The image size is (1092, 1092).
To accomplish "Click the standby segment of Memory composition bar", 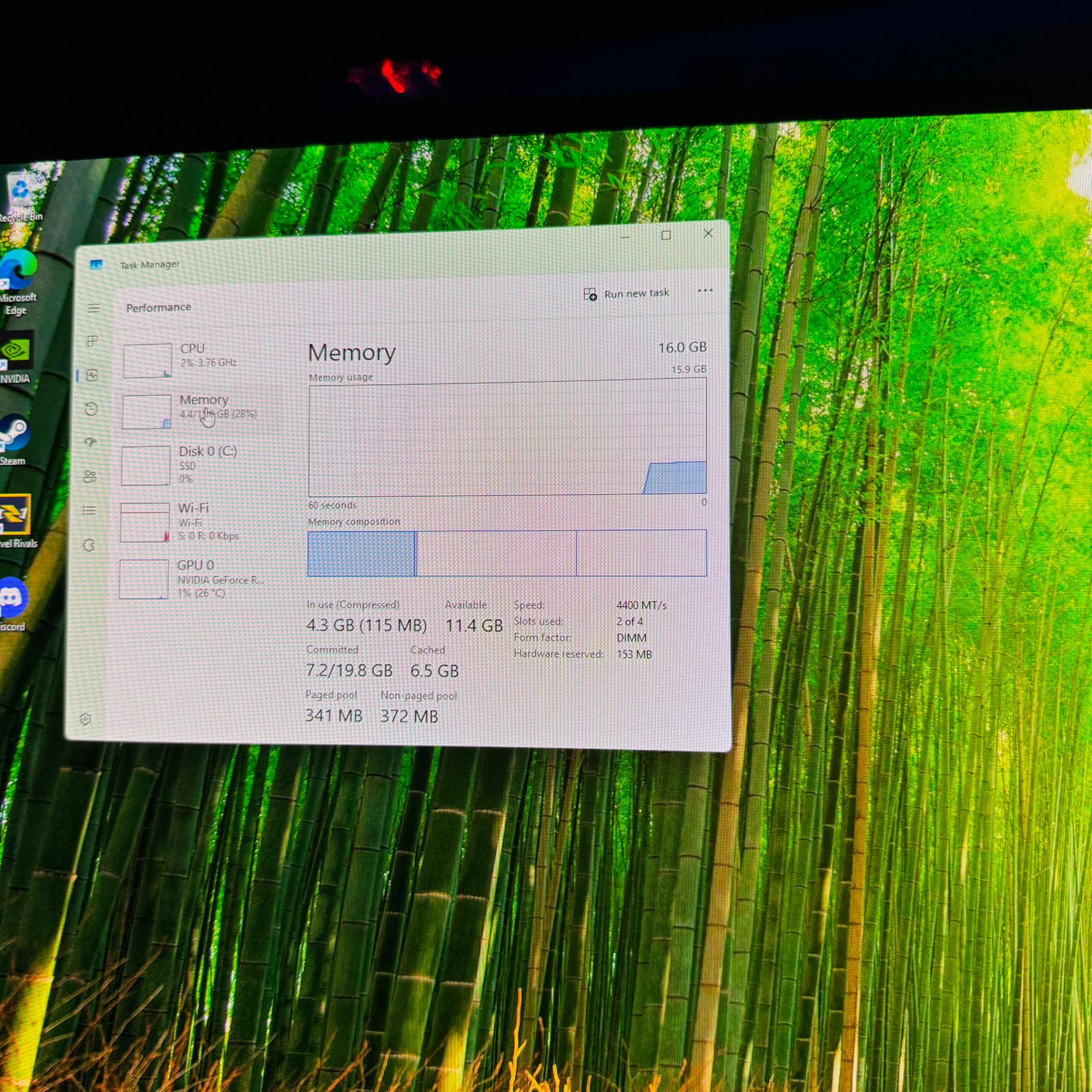I will 496,553.
